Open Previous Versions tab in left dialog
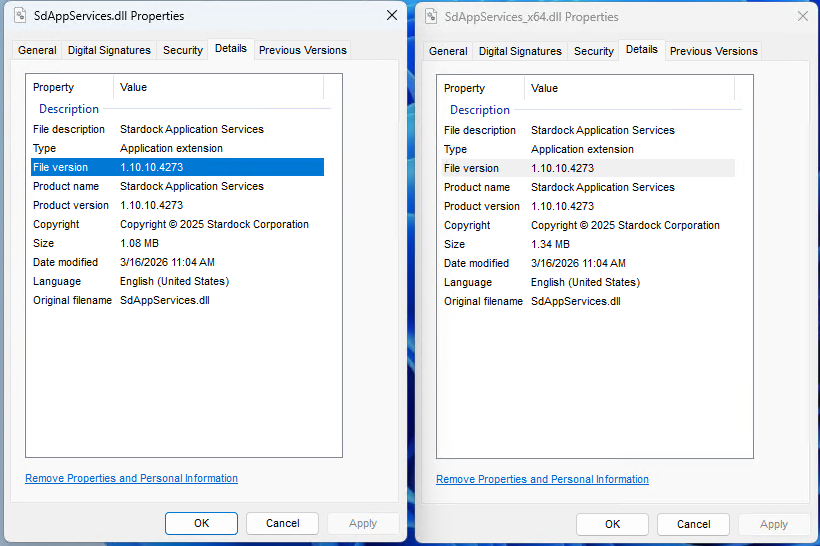 302,50
